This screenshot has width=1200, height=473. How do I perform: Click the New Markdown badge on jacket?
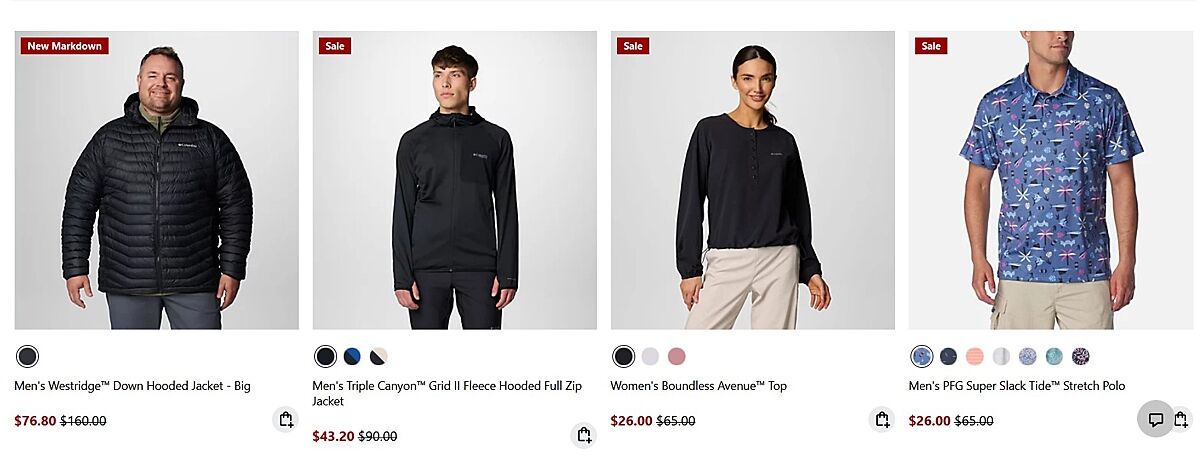pyautogui.click(x=65, y=46)
